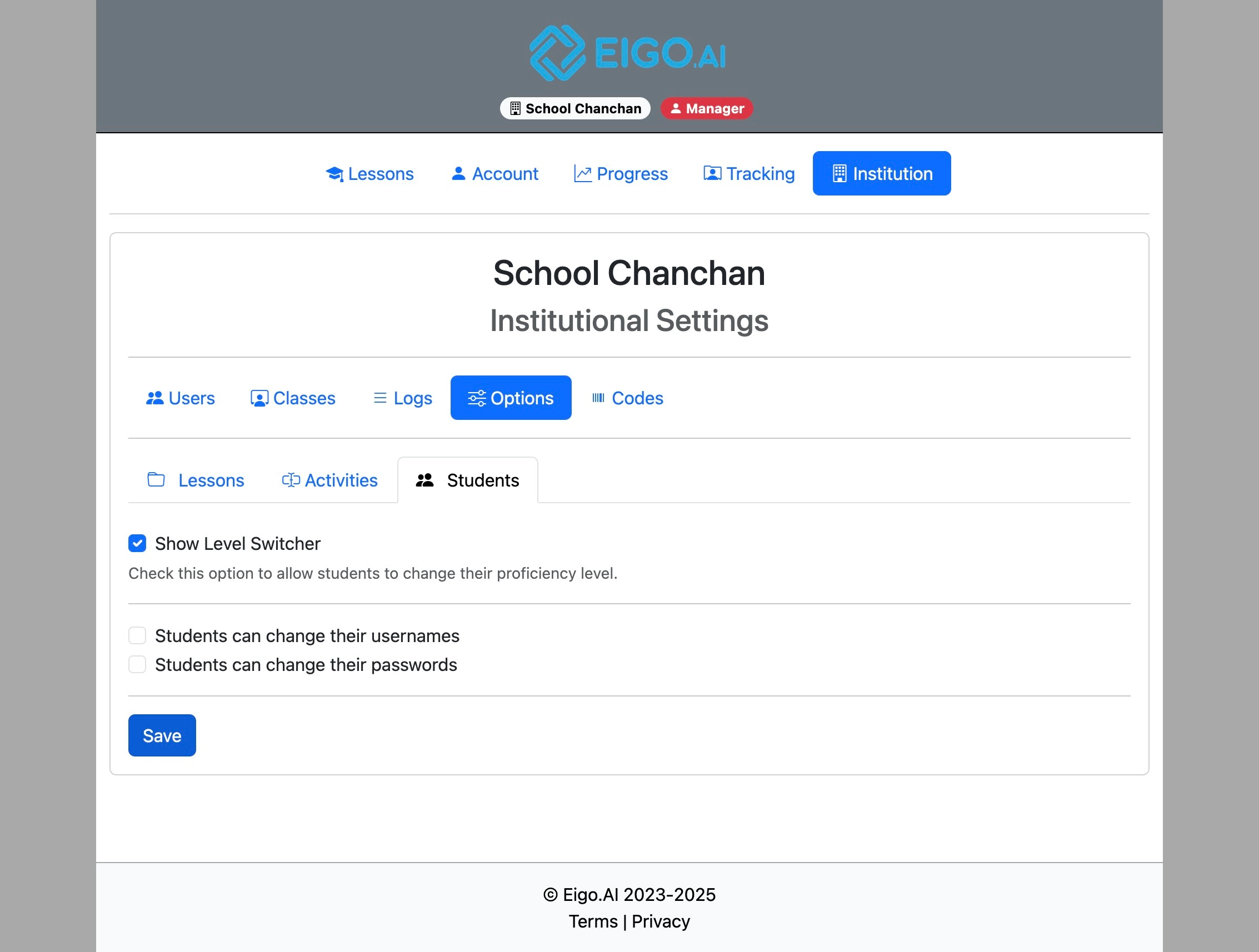Open the Lessons main navigation tab
This screenshot has height=952, width=1259.
(370, 173)
